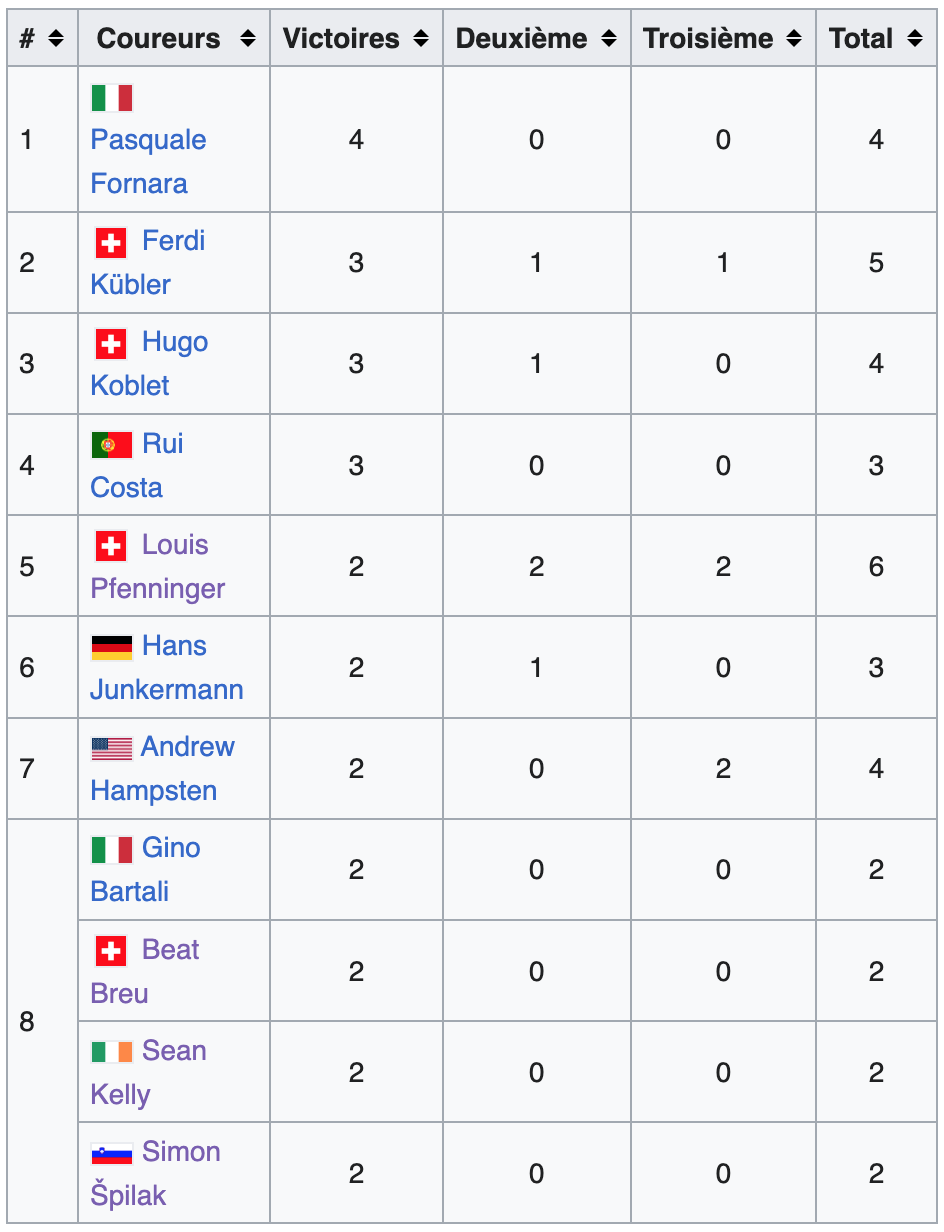The image size is (944, 1232).
Task: Click the American flag beside Andrew Hampsten
Action: 111,748
